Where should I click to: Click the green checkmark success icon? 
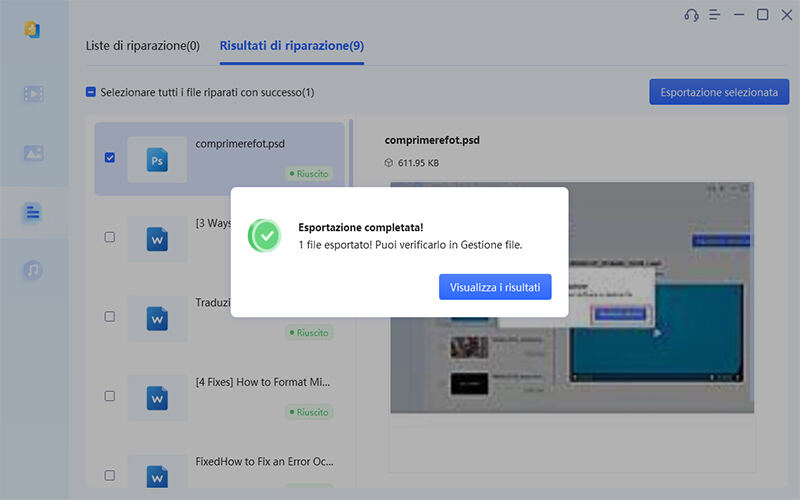point(265,235)
